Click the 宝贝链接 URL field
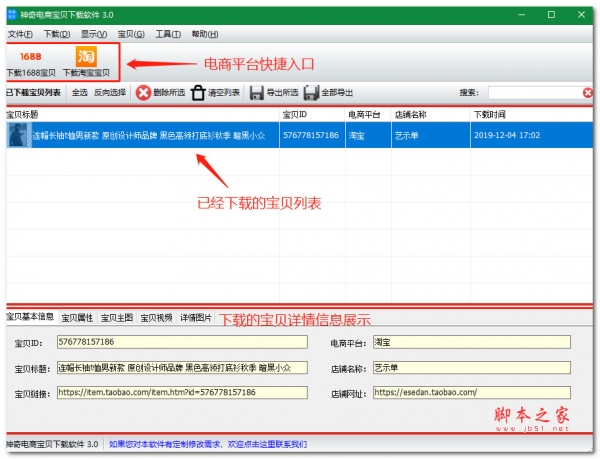Screen dimensions: 600x459 point(182,392)
